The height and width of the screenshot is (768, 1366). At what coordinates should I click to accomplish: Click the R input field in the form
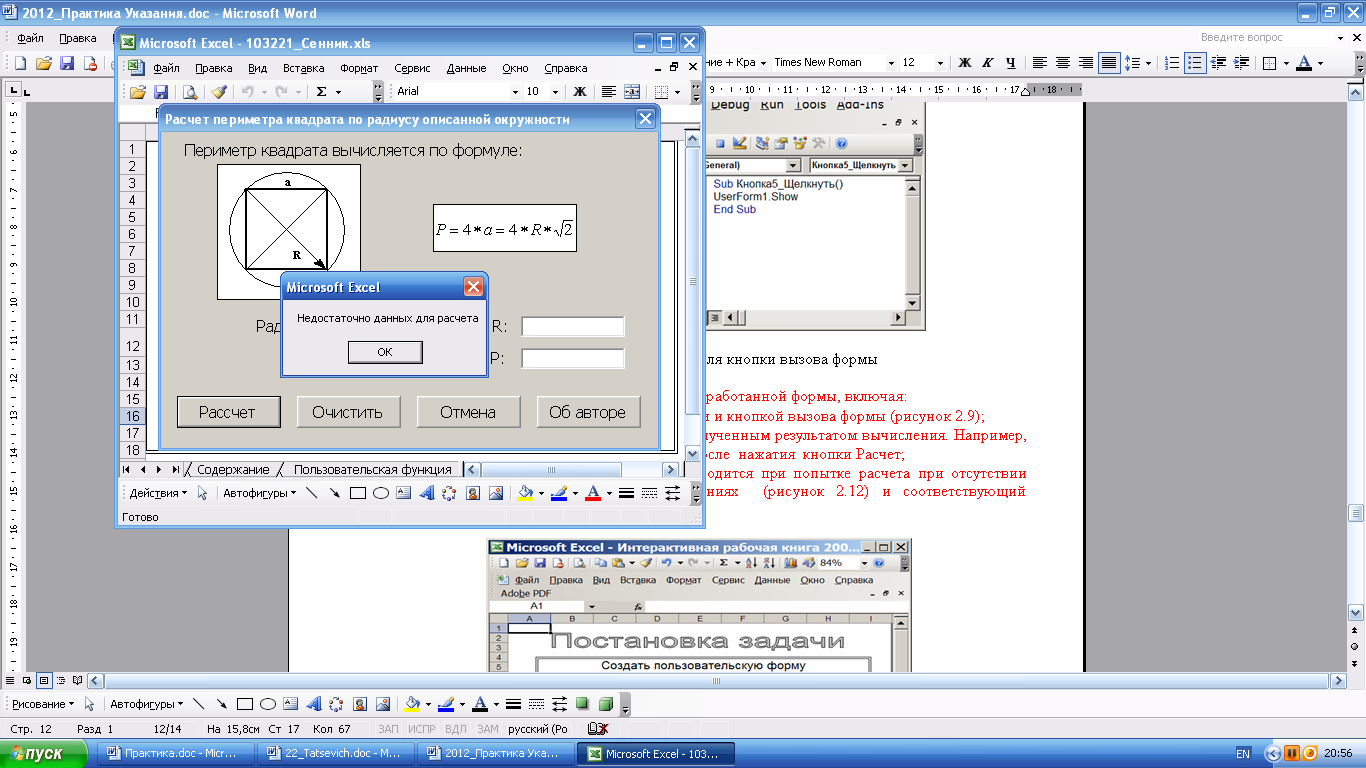pos(573,326)
